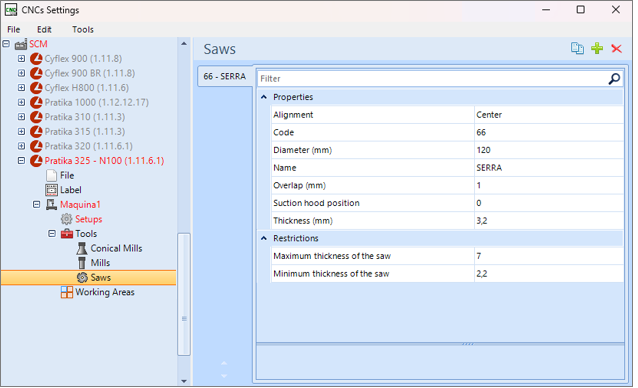This screenshot has width=638, height=388.
Task: Click the Saws blade icon
Action: click(82, 277)
